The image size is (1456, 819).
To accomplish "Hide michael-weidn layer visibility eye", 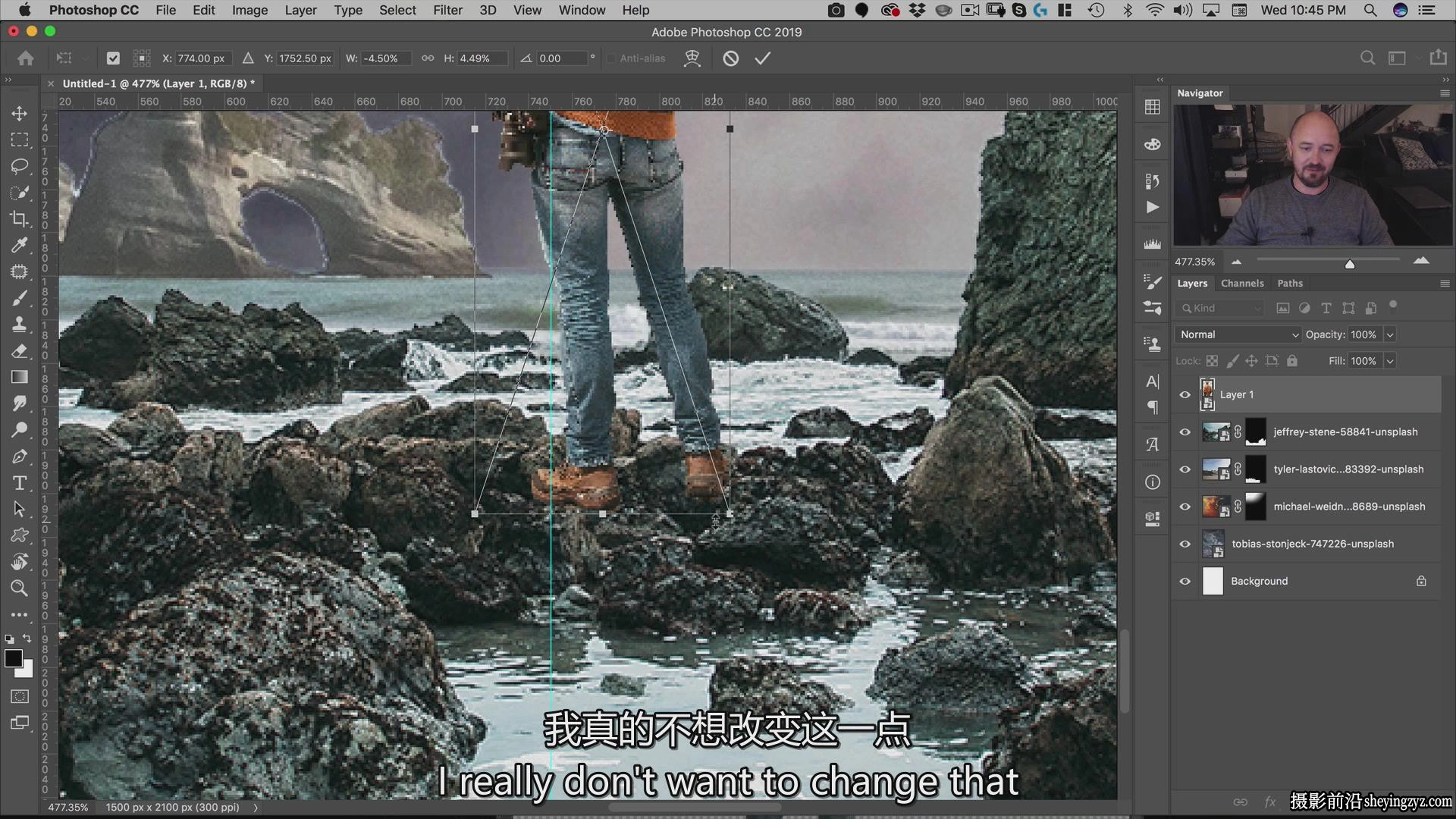I will 1185,507.
